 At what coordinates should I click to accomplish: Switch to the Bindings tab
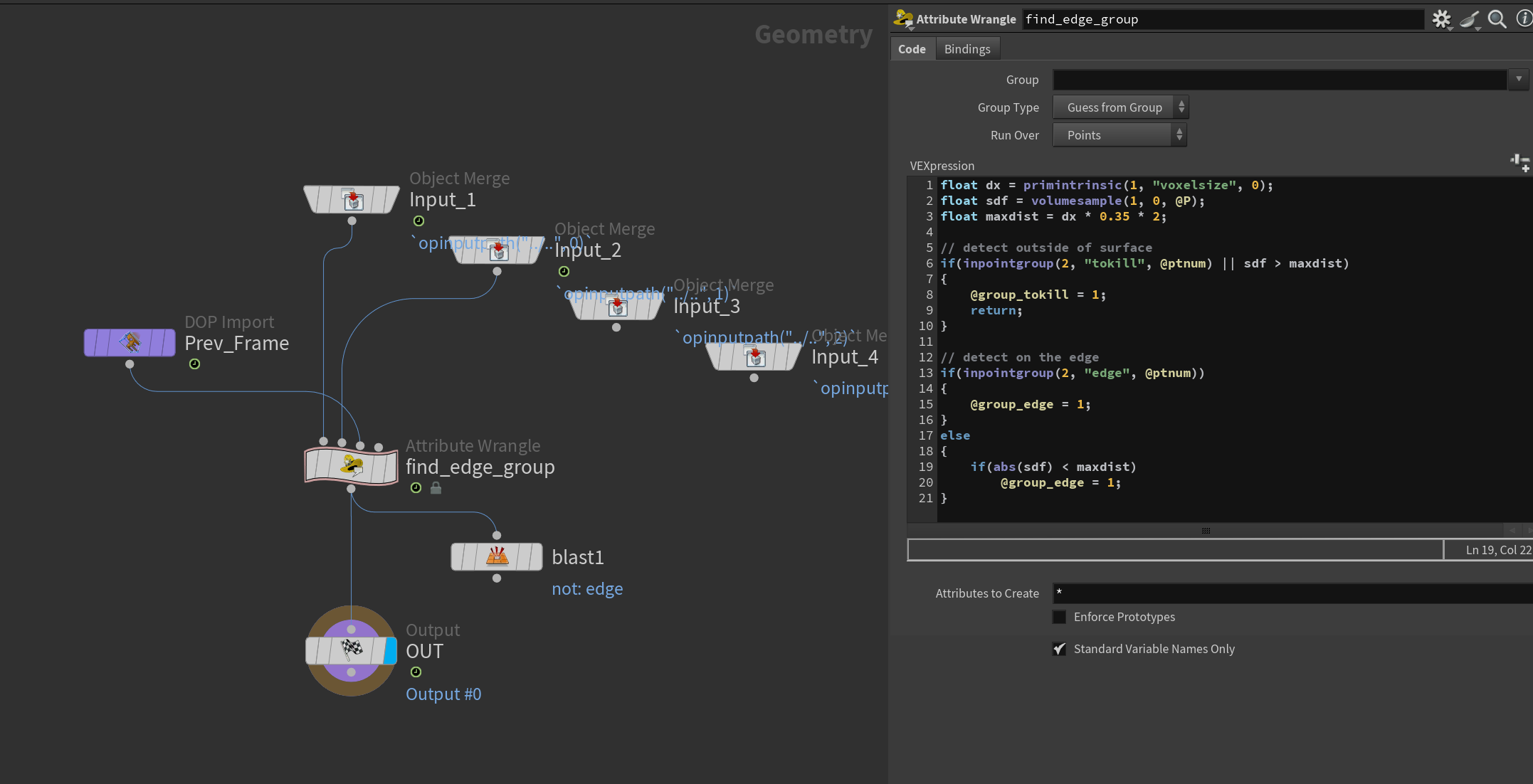tap(966, 49)
